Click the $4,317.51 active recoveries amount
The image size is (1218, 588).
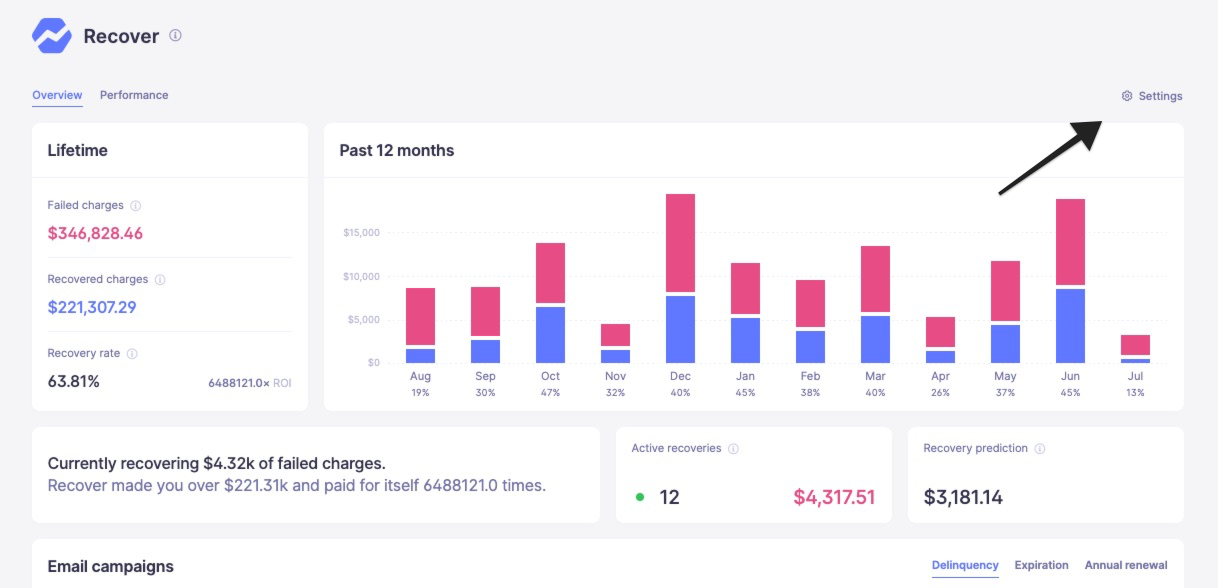[834, 497]
